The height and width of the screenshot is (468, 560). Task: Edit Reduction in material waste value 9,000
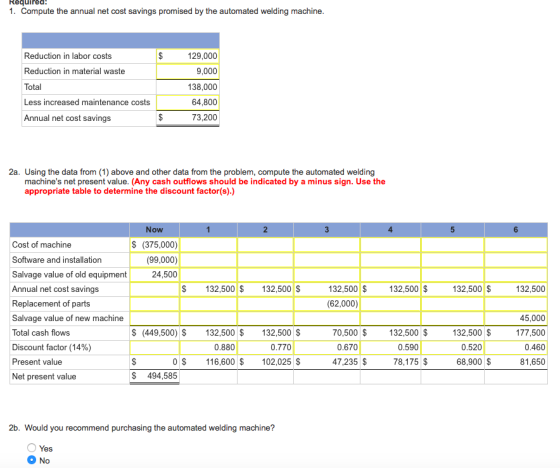tap(188, 71)
